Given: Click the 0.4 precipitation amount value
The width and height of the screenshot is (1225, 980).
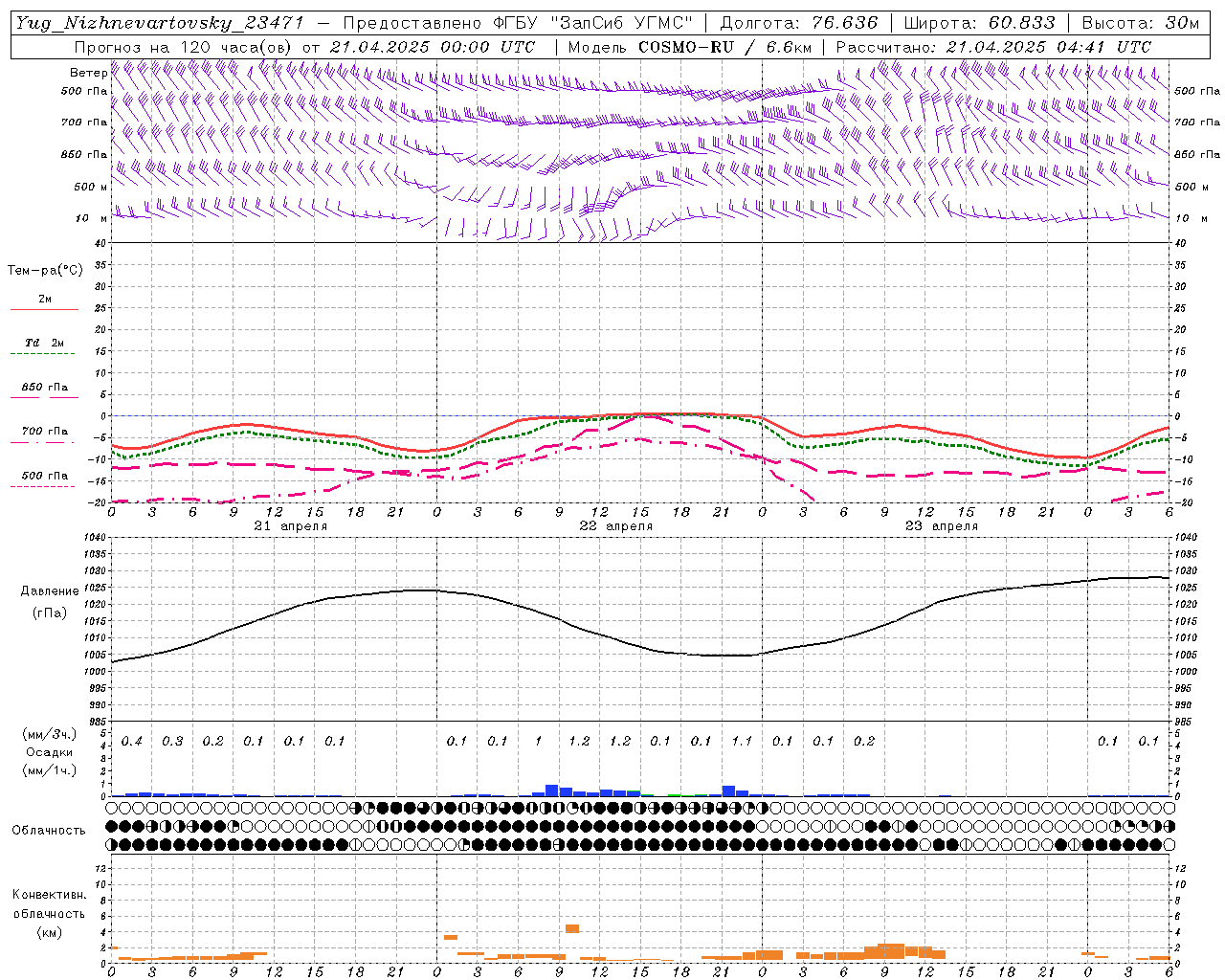Looking at the screenshot, I should 131,742.
